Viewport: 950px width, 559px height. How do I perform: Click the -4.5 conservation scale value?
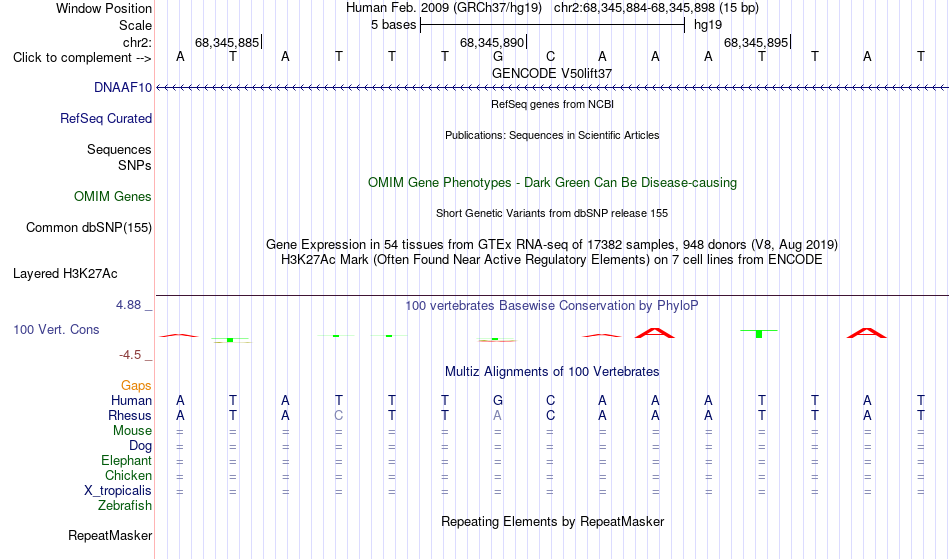[x=130, y=355]
